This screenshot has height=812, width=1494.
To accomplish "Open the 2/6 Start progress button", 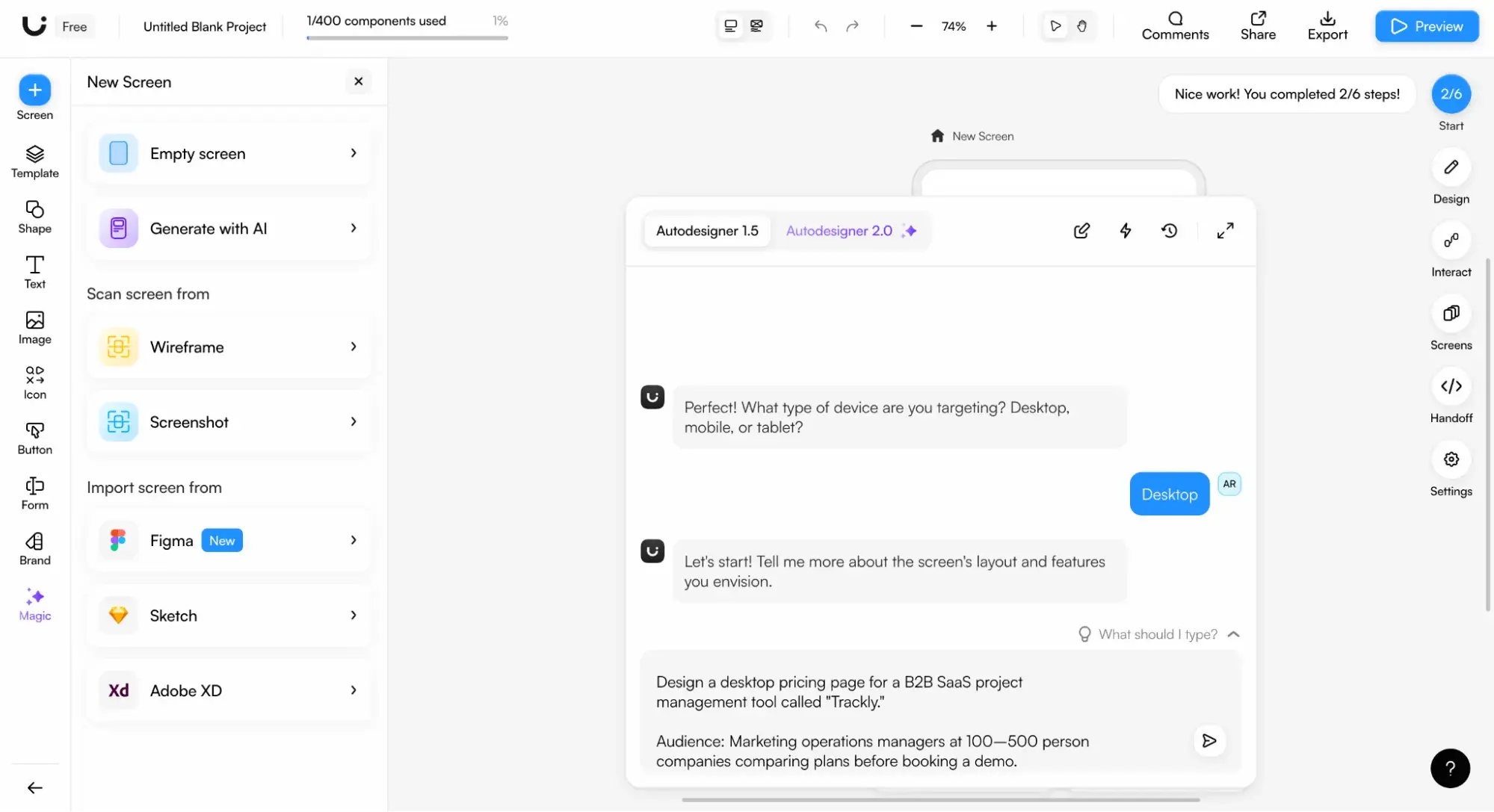I will pos(1451,94).
